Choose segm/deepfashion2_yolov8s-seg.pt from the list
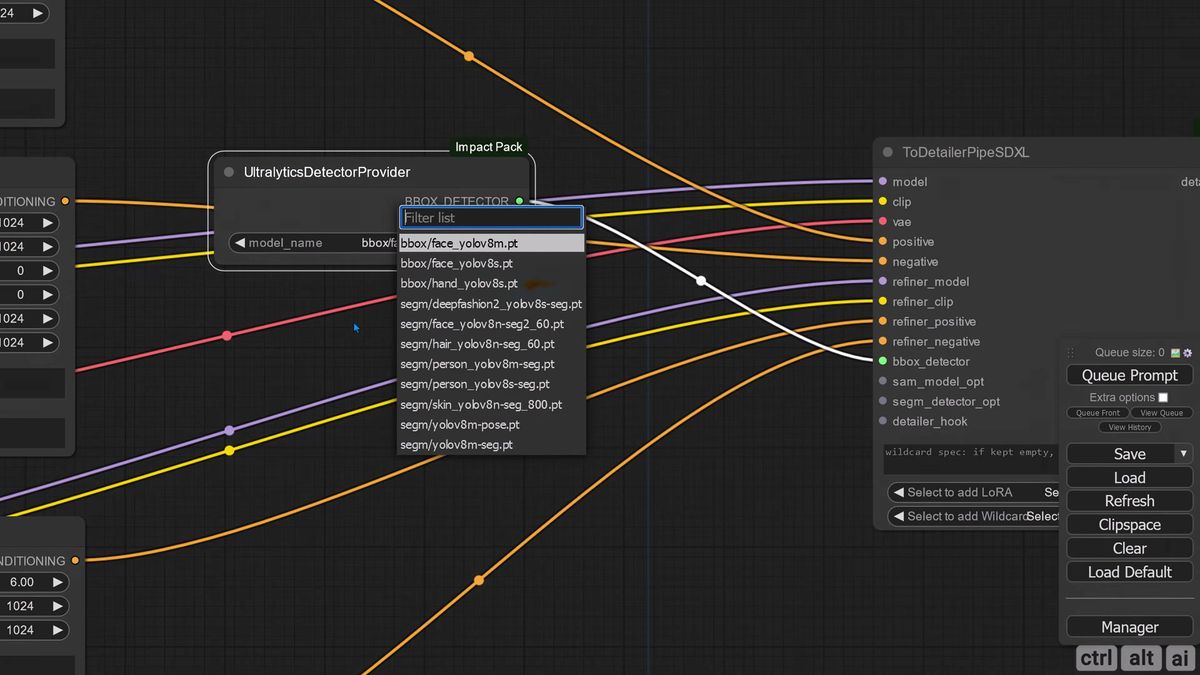This screenshot has width=1200, height=675. click(491, 303)
